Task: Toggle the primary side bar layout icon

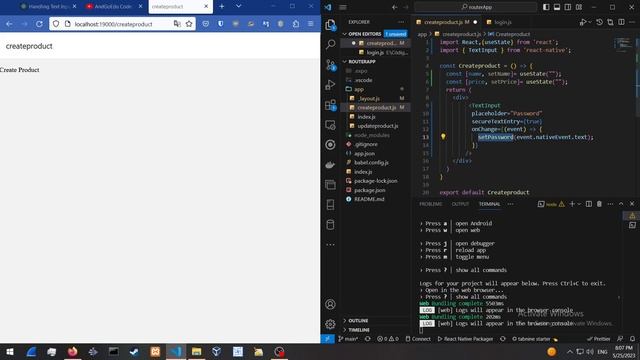Action: point(546,7)
